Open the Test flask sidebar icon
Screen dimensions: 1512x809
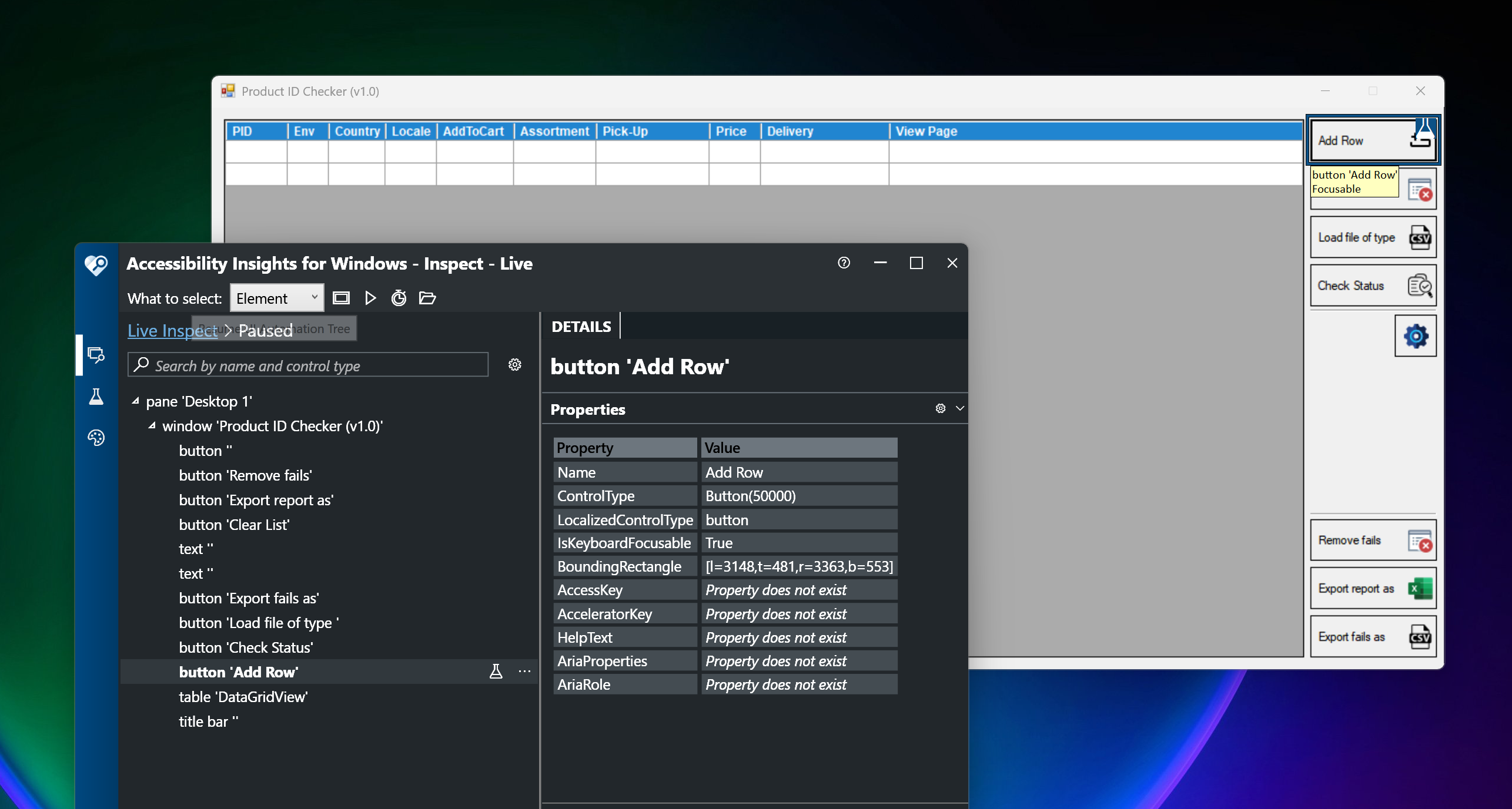tap(96, 397)
